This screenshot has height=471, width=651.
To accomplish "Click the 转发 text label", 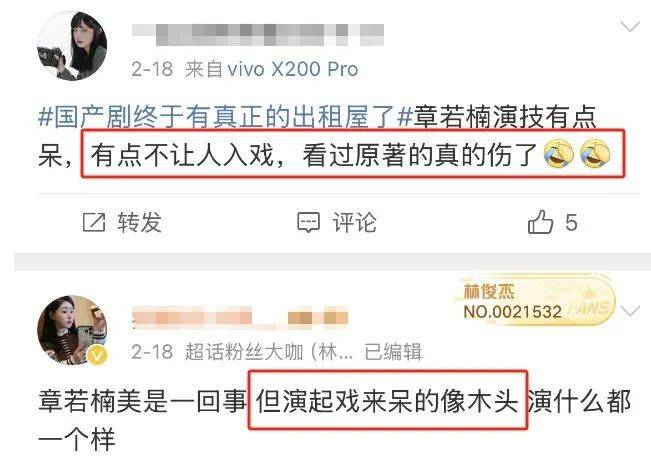I will (140, 222).
